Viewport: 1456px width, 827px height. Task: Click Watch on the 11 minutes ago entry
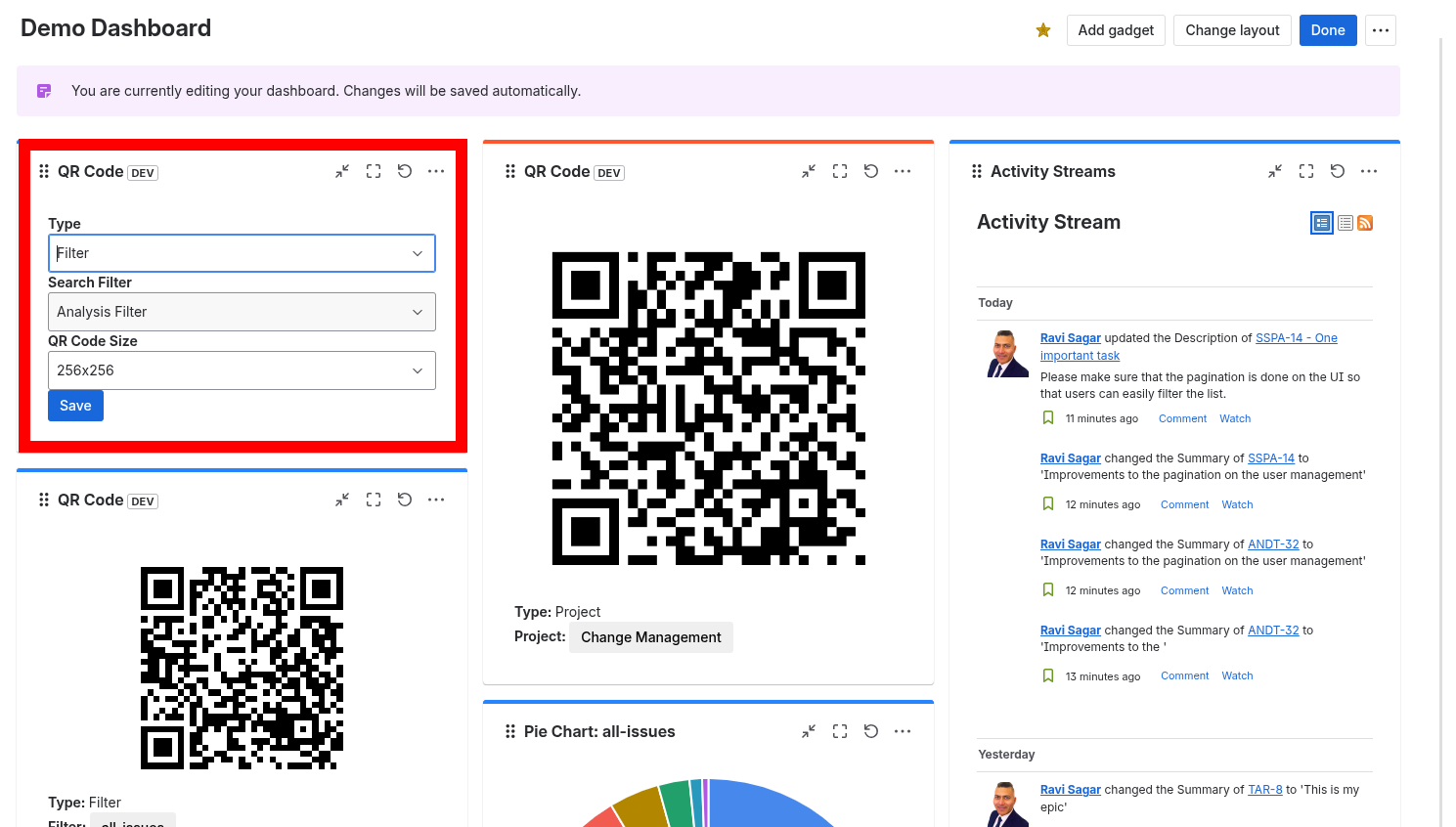pyautogui.click(x=1235, y=418)
